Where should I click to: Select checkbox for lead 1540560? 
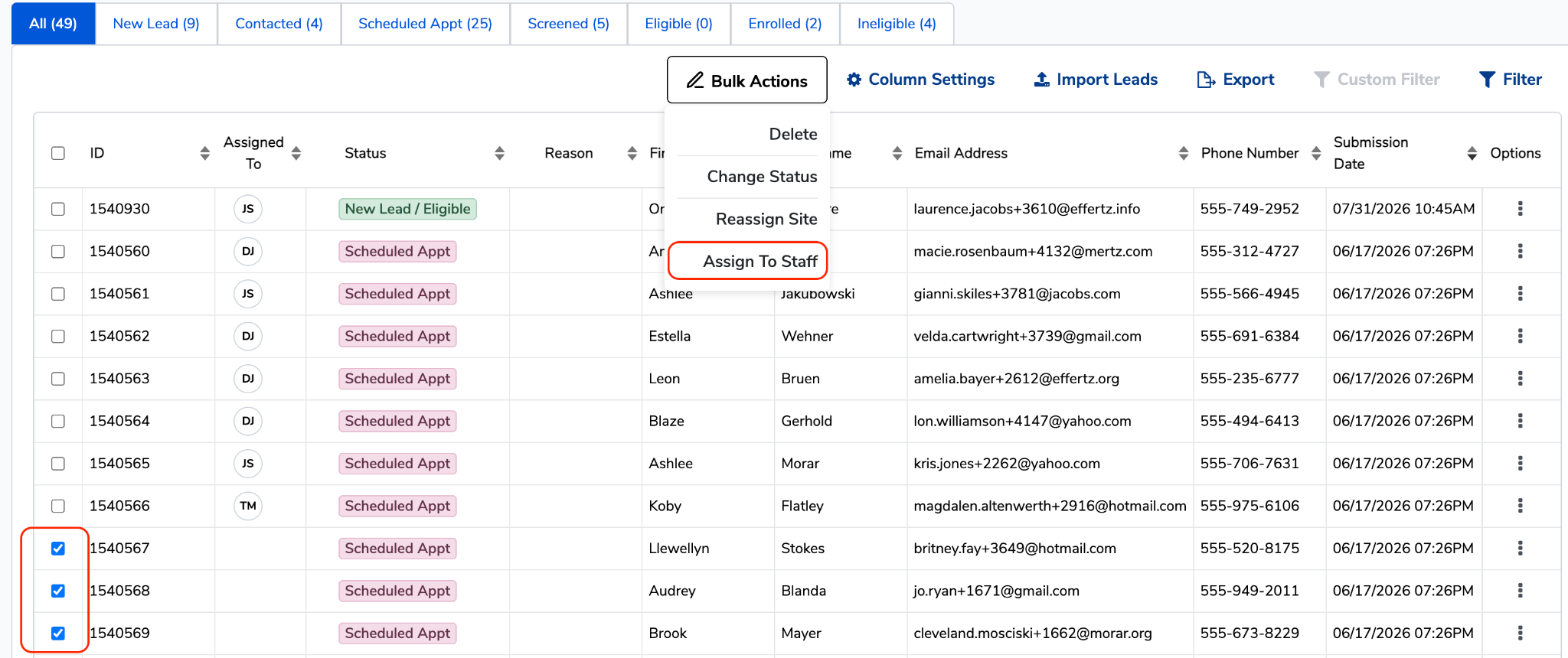[58, 251]
